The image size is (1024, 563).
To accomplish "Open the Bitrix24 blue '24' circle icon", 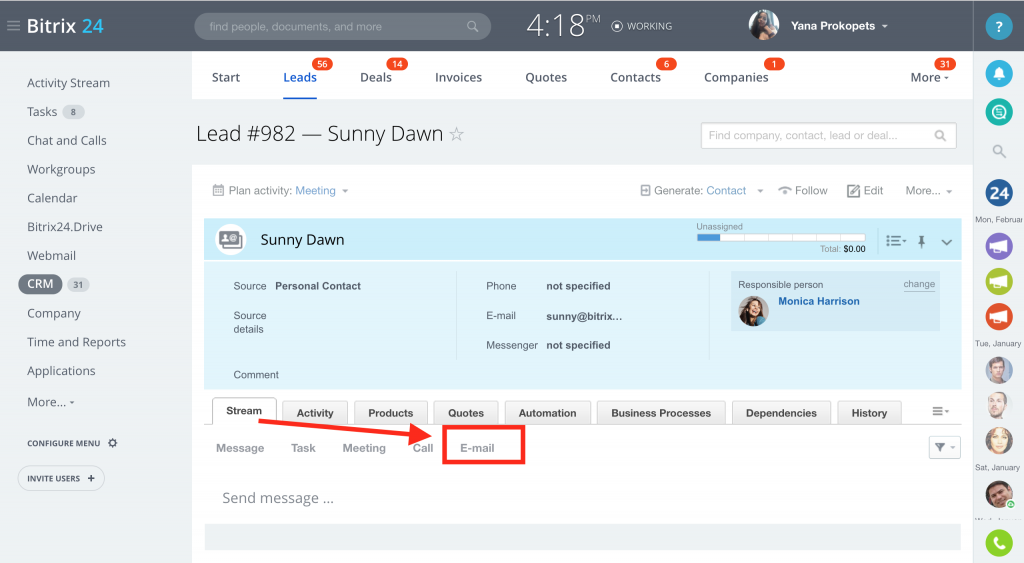I will (x=999, y=193).
